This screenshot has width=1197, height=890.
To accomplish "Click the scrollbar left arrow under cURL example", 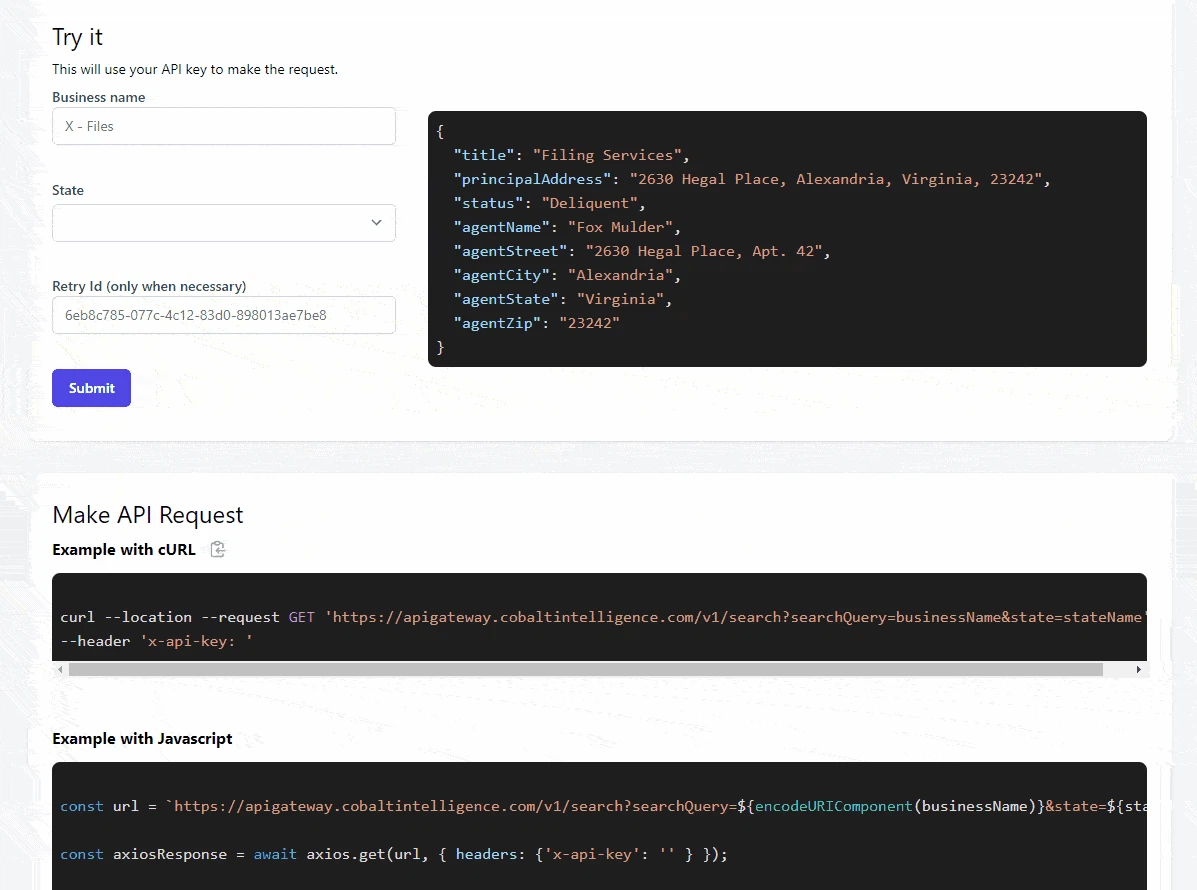I will point(59,669).
